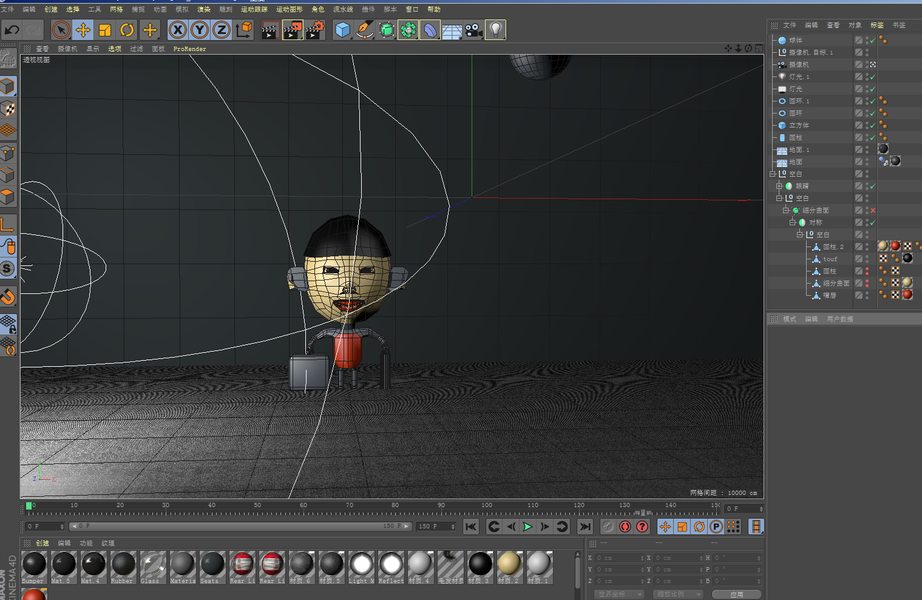Screen dimensions: 922x600
Task: Go to start of animation
Action: (x=471, y=526)
